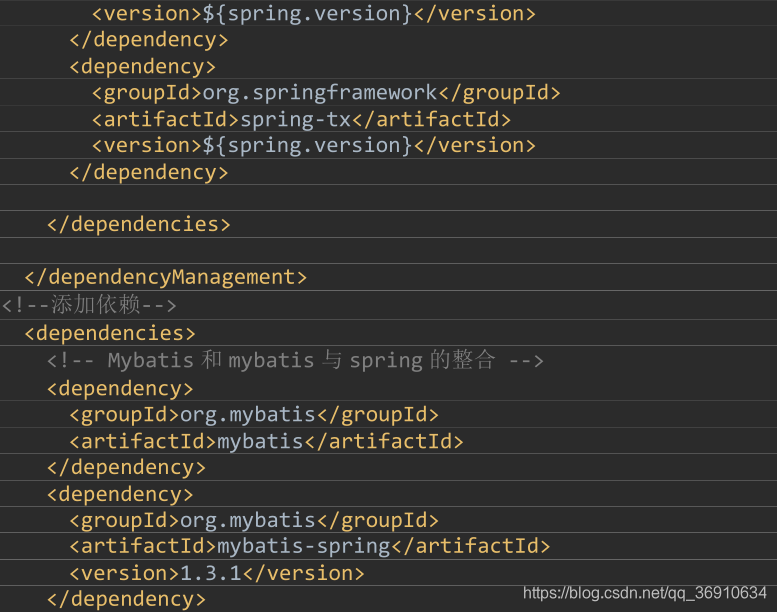This screenshot has height=612, width=777.
Task: Click the closing dependencies tag line
Action: (139, 224)
